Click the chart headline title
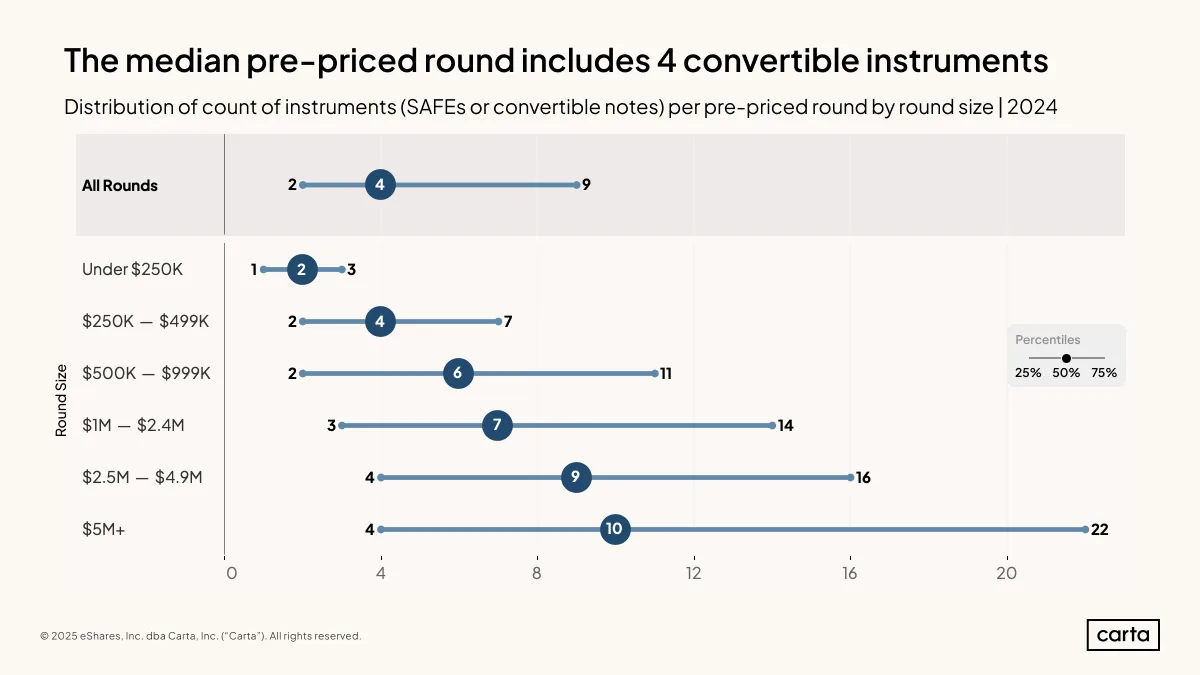The width and height of the screenshot is (1200, 675). coord(556,61)
